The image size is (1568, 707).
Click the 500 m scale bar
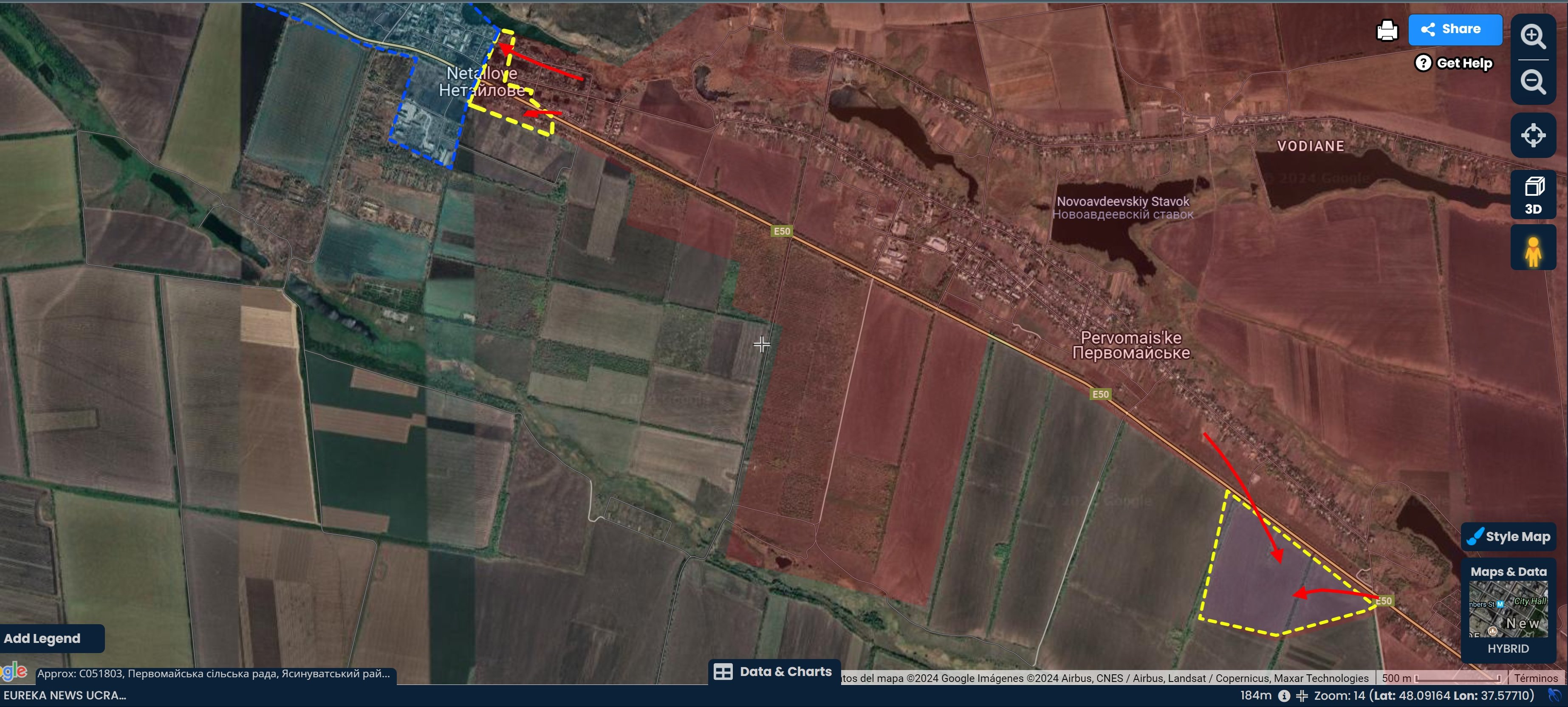1441,678
